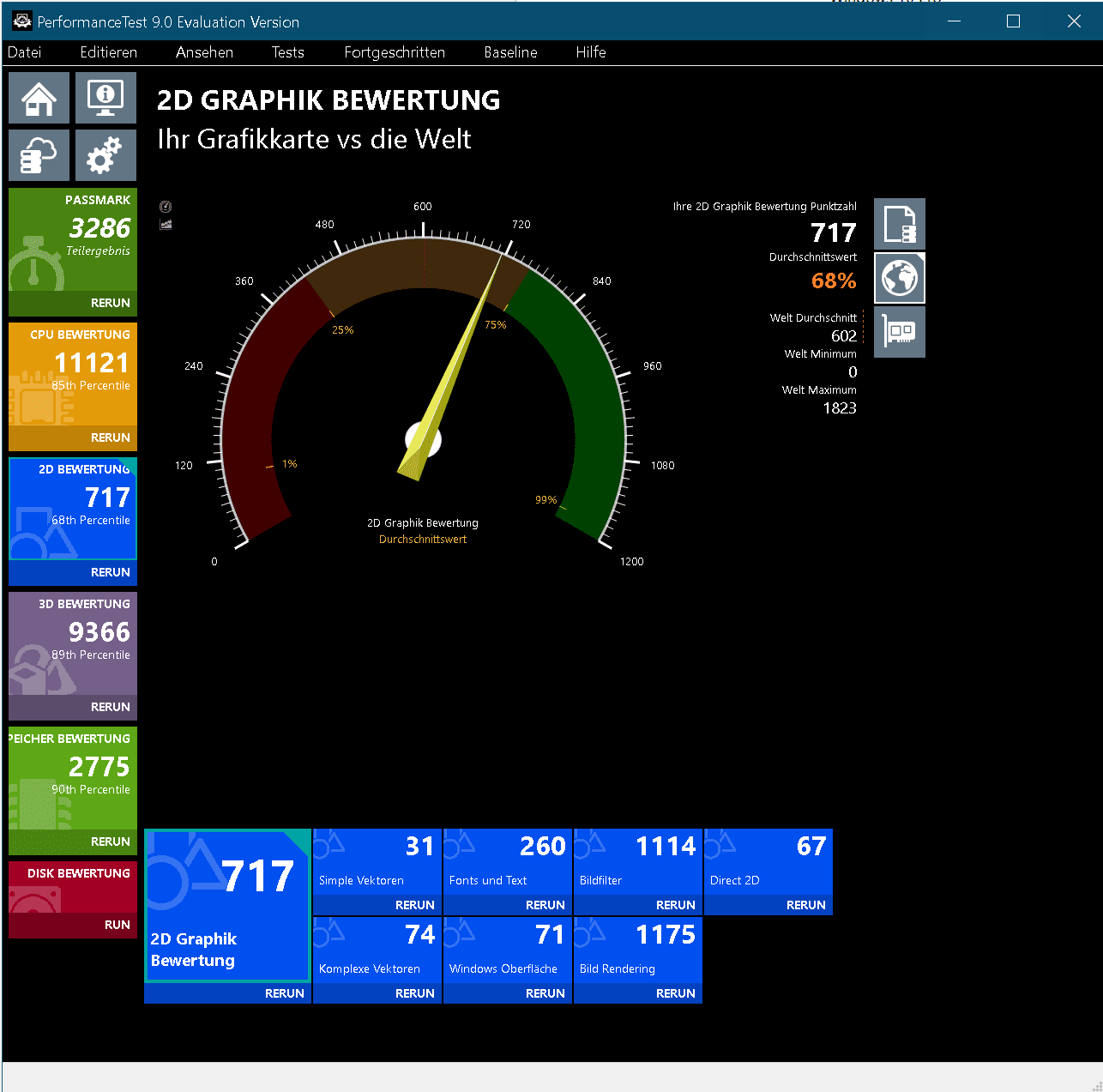Minimize the PerformanceTest window
Viewport: 1103px width, 1092px height.
pyautogui.click(x=954, y=21)
